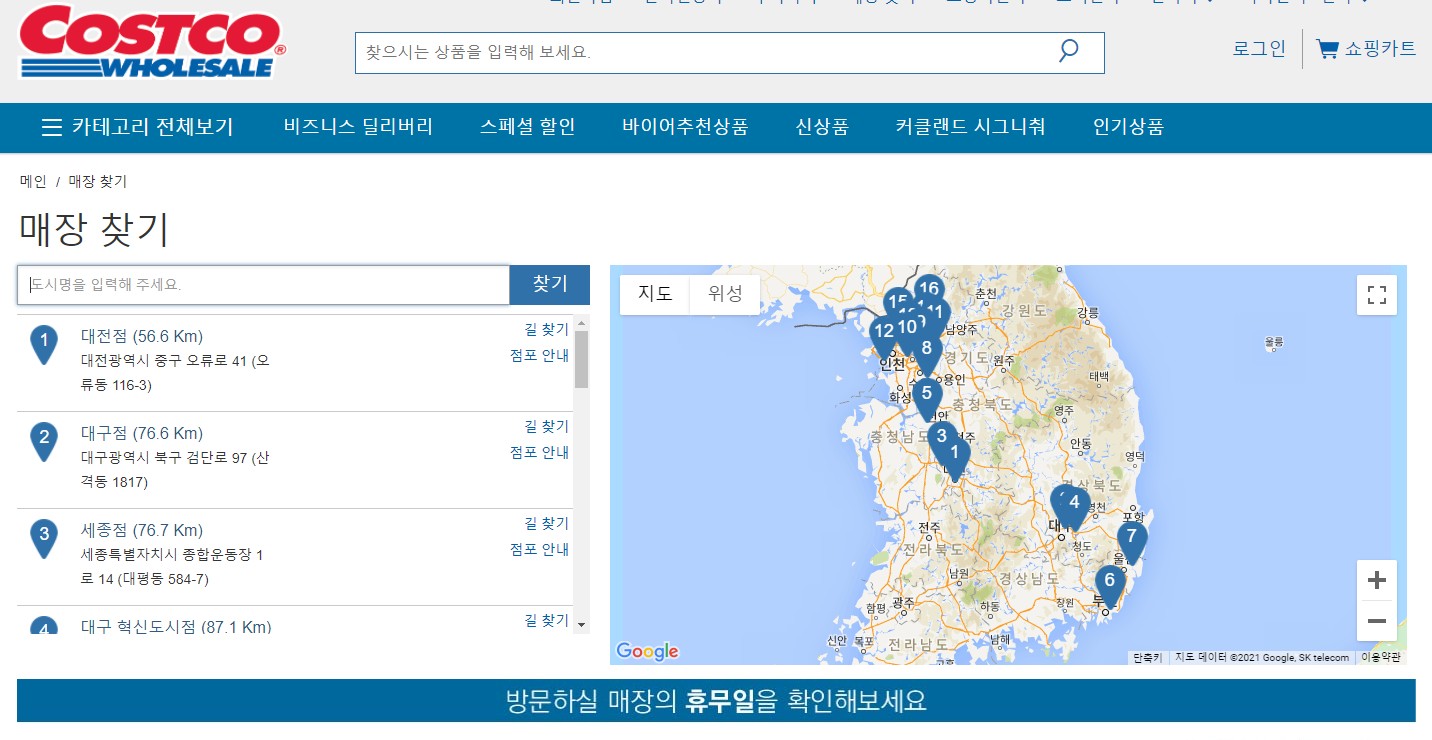Viewport: 1432px width, 740px height.
Task: Open 인기상품 menu
Action: pyautogui.click(x=1128, y=127)
